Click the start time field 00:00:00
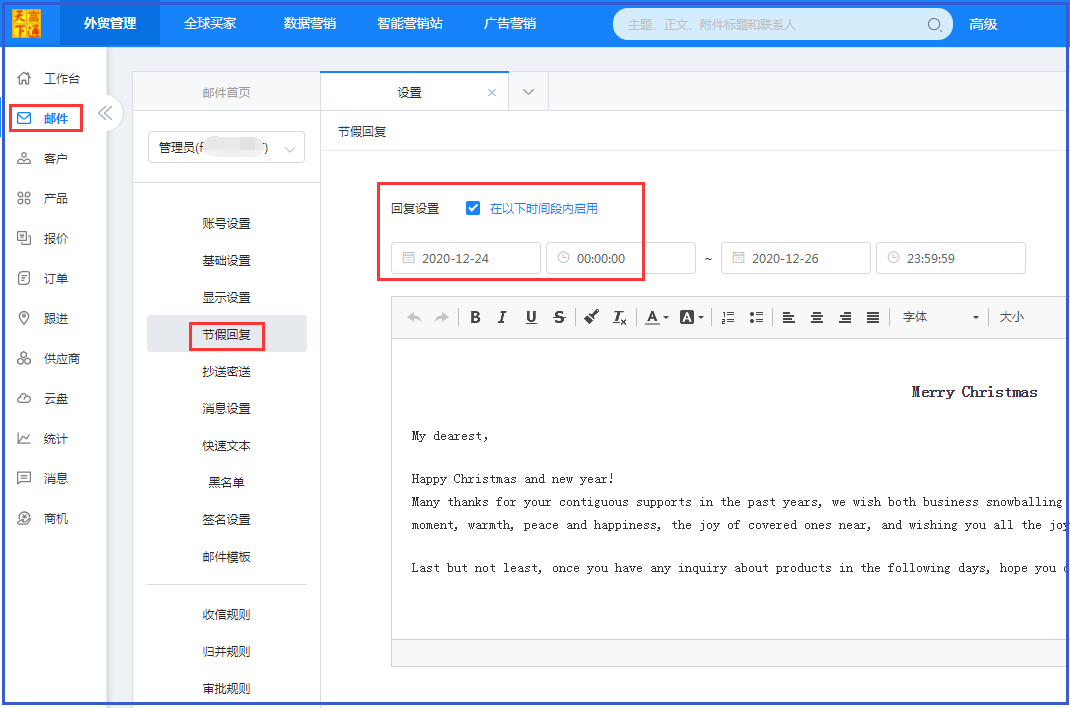Image resolution: width=1070 pixels, height=708 pixels. pos(620,258)
